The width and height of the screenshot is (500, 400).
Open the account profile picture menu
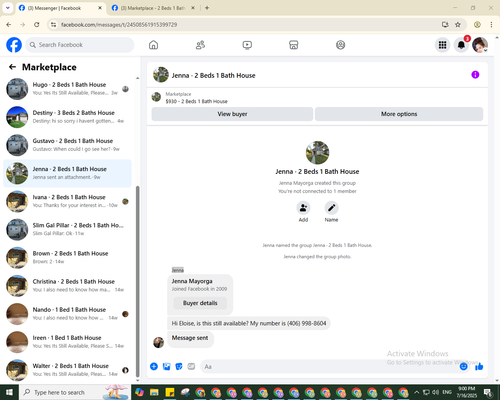(480, 45)
